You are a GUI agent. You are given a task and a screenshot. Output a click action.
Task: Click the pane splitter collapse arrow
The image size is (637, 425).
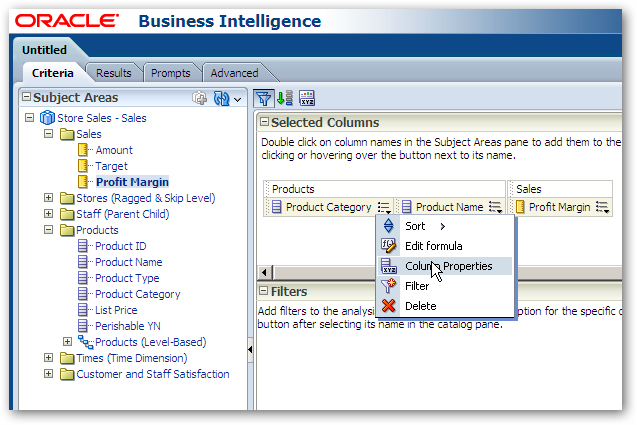pyautogui.click(x=250, y=349)
